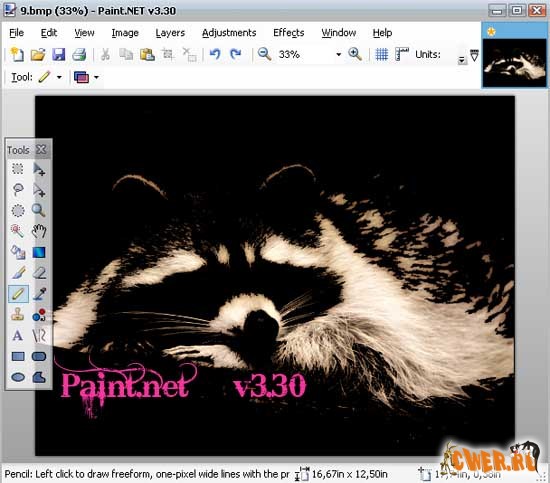Select the Paintbrush tool

(x=18, y=273)
